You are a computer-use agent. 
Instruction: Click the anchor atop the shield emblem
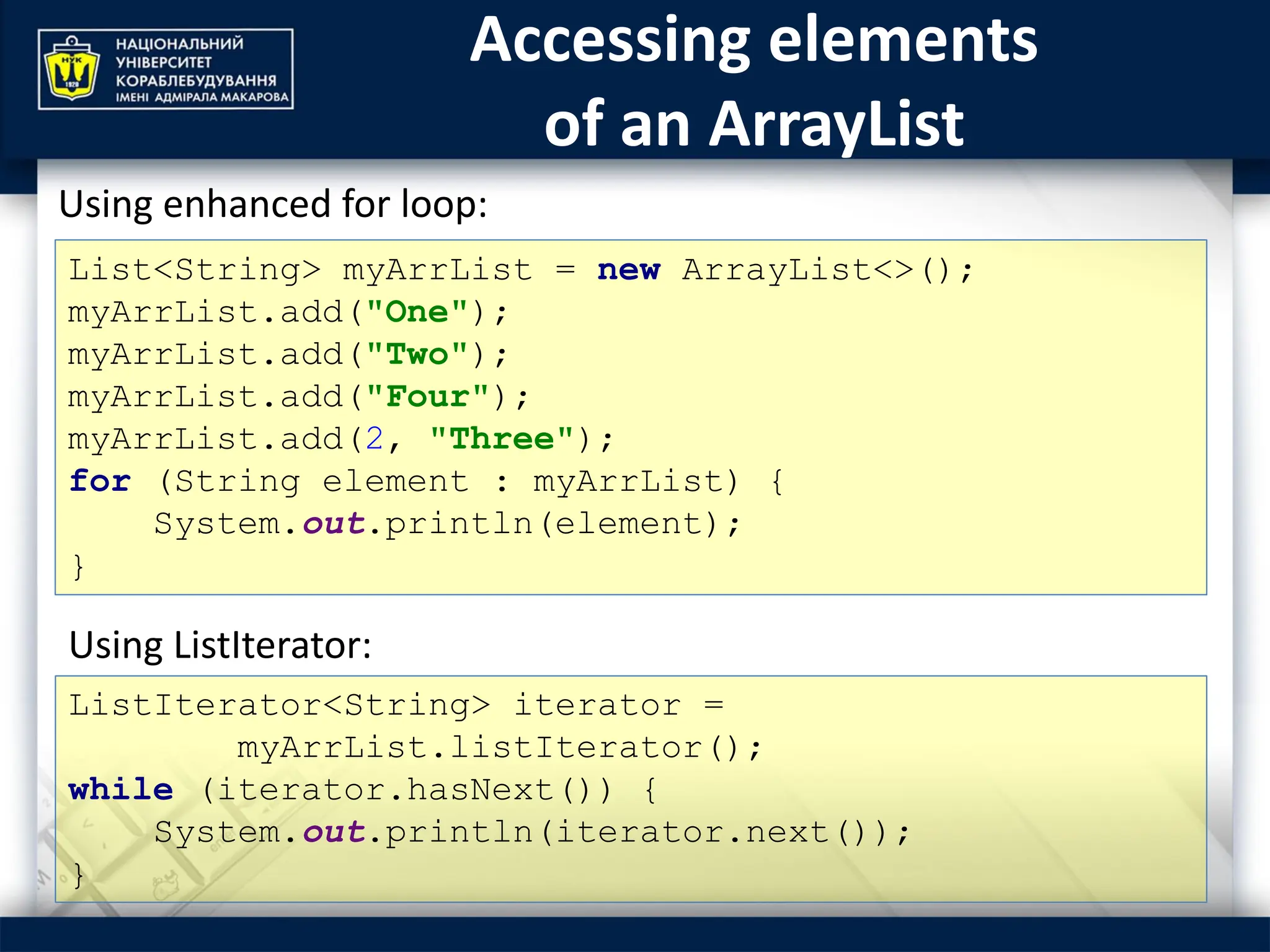[73, 45]
